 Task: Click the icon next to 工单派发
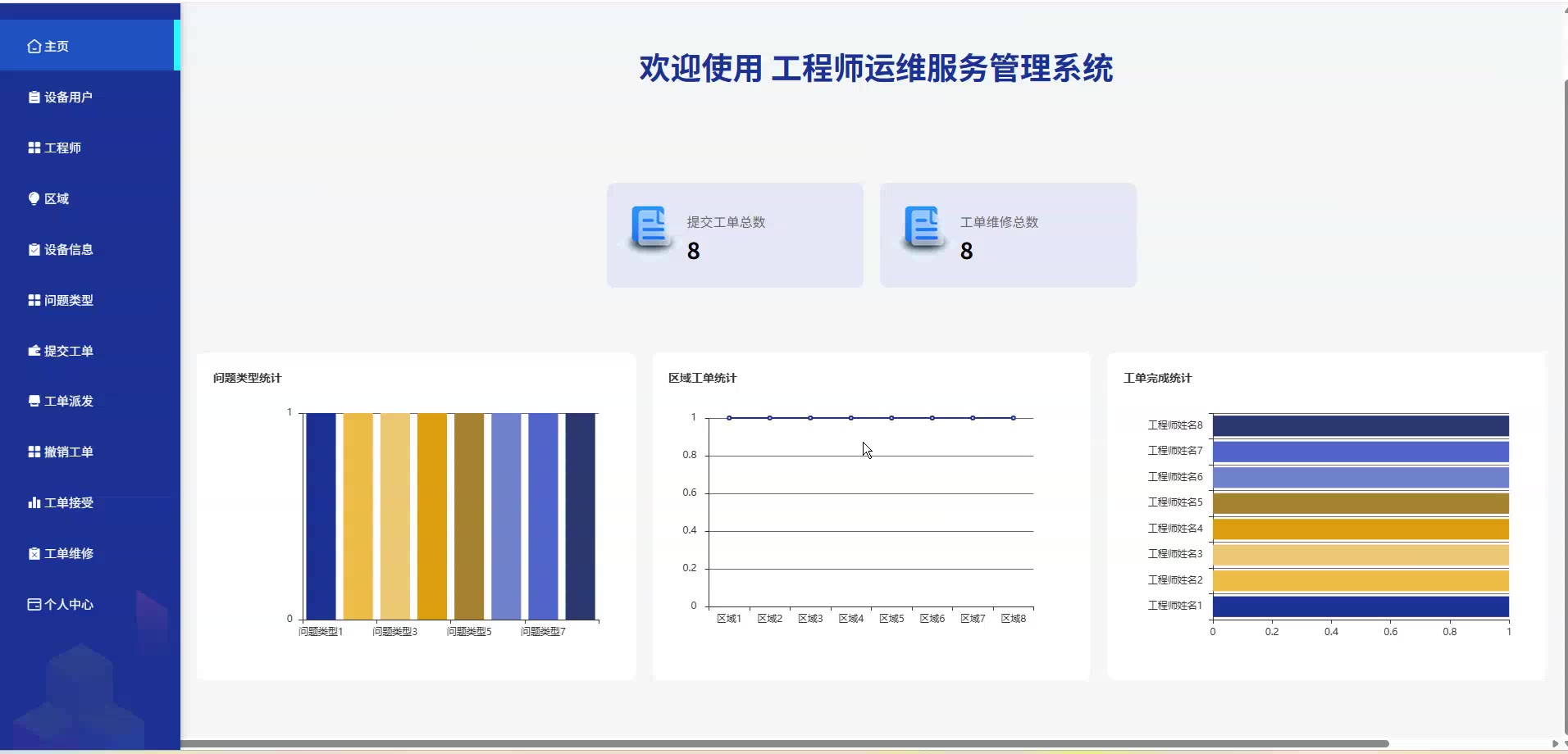[34, 402]
